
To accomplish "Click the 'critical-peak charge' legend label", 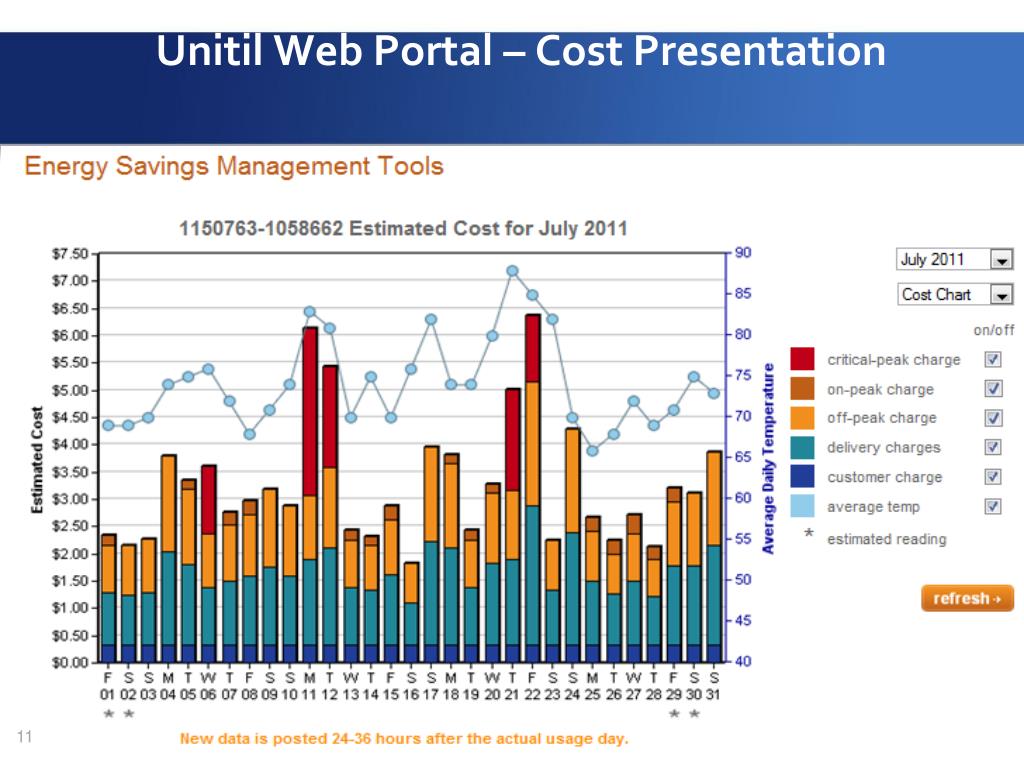I will pyautogui.click(x=893, y=360).
